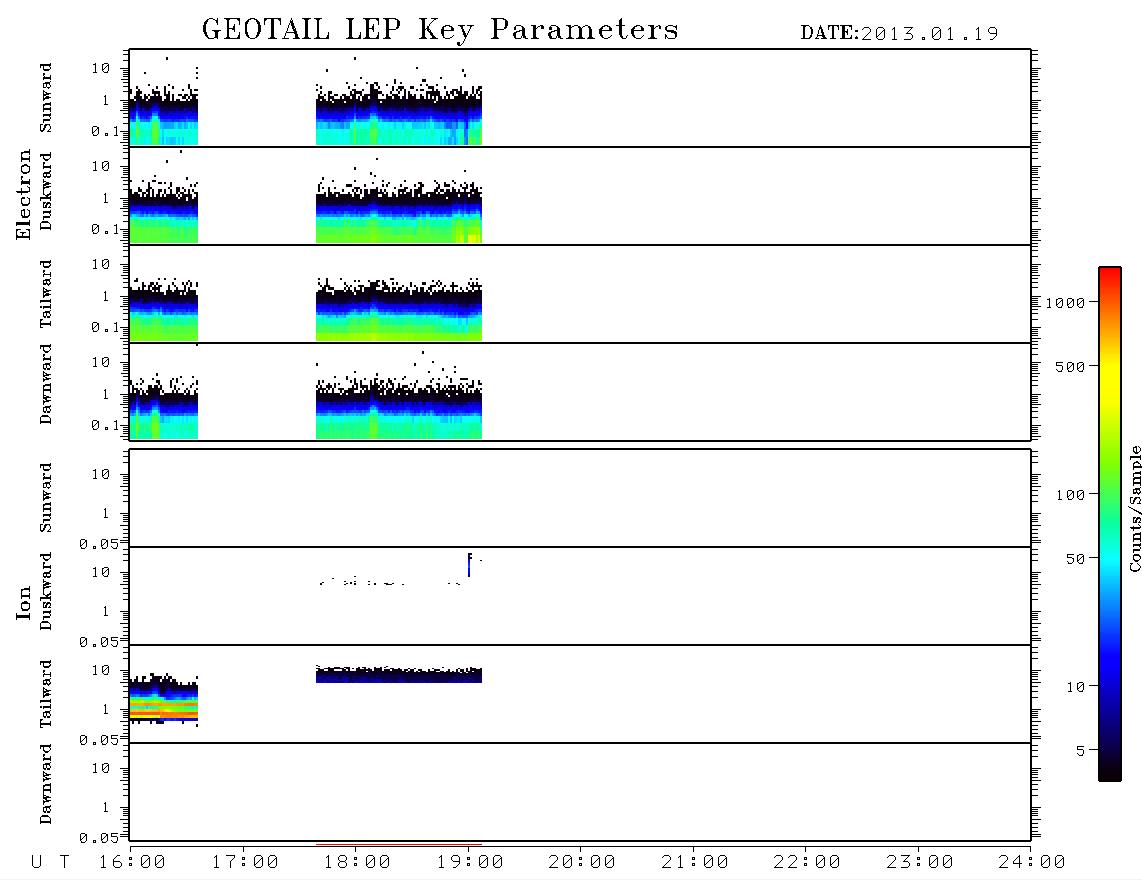
Task: Select the 23:00 time axis label
Action: 920,863
